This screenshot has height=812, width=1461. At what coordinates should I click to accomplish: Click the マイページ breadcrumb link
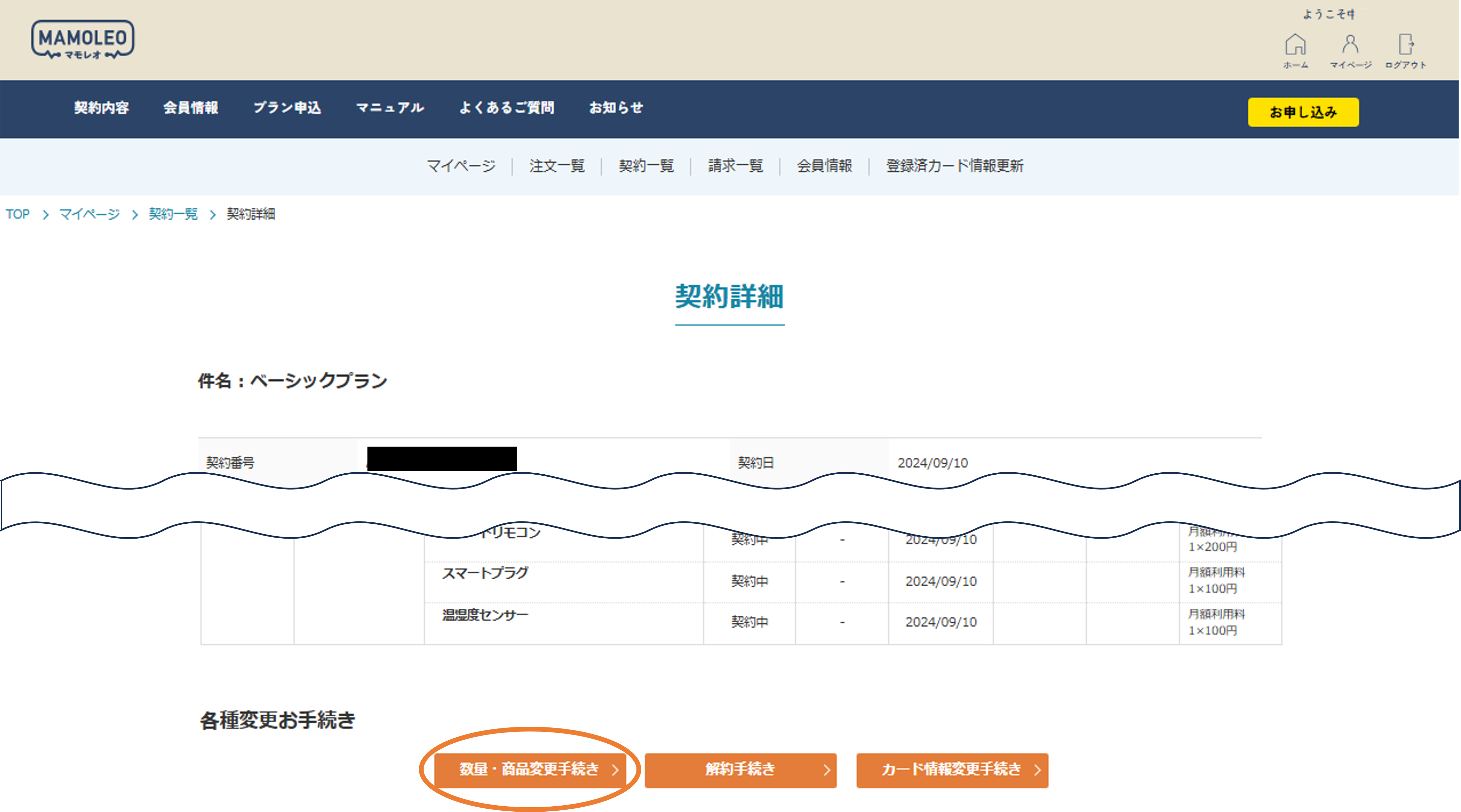(x=90, y=215)
